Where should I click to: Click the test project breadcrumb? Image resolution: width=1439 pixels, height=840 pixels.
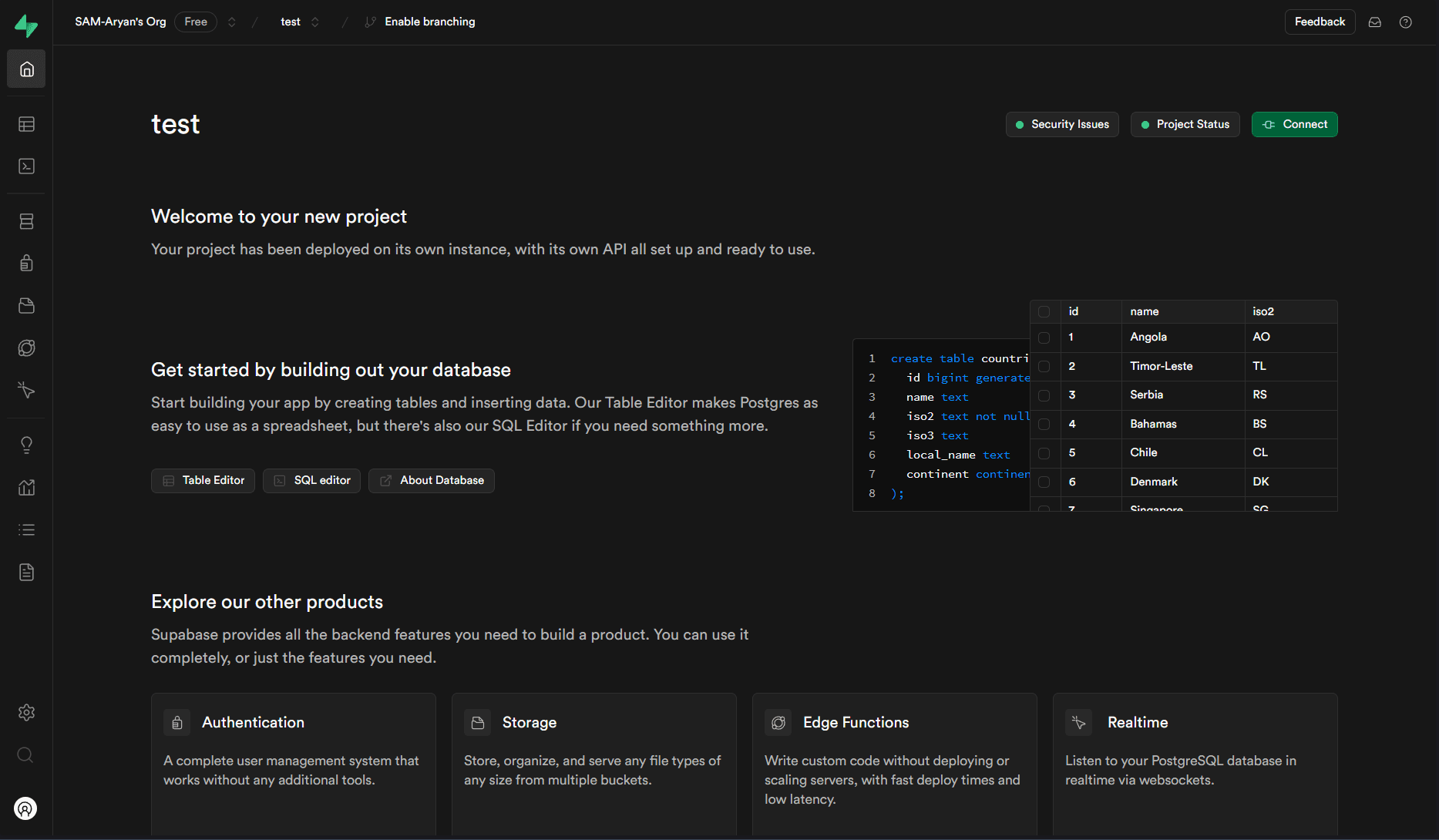291,22
